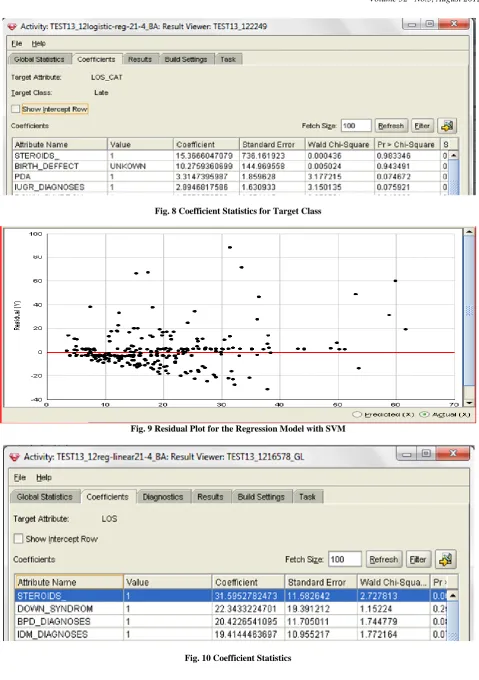Click scroll-down arrow of residual plot
Viewport: 479px width, 680px height.
469,403
